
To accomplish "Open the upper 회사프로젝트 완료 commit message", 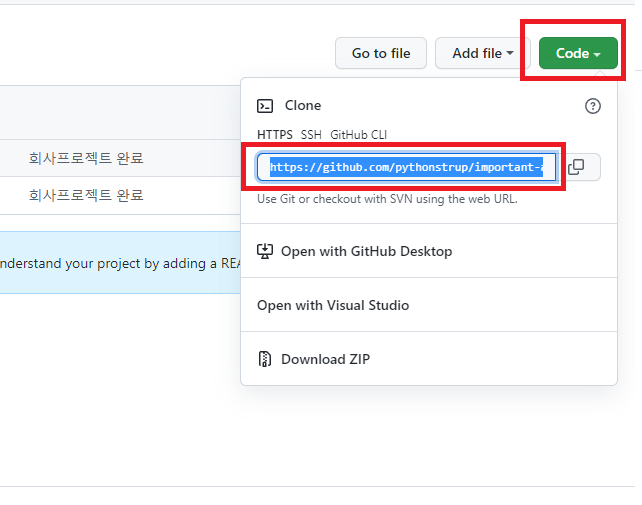I will tap(86, 158).
